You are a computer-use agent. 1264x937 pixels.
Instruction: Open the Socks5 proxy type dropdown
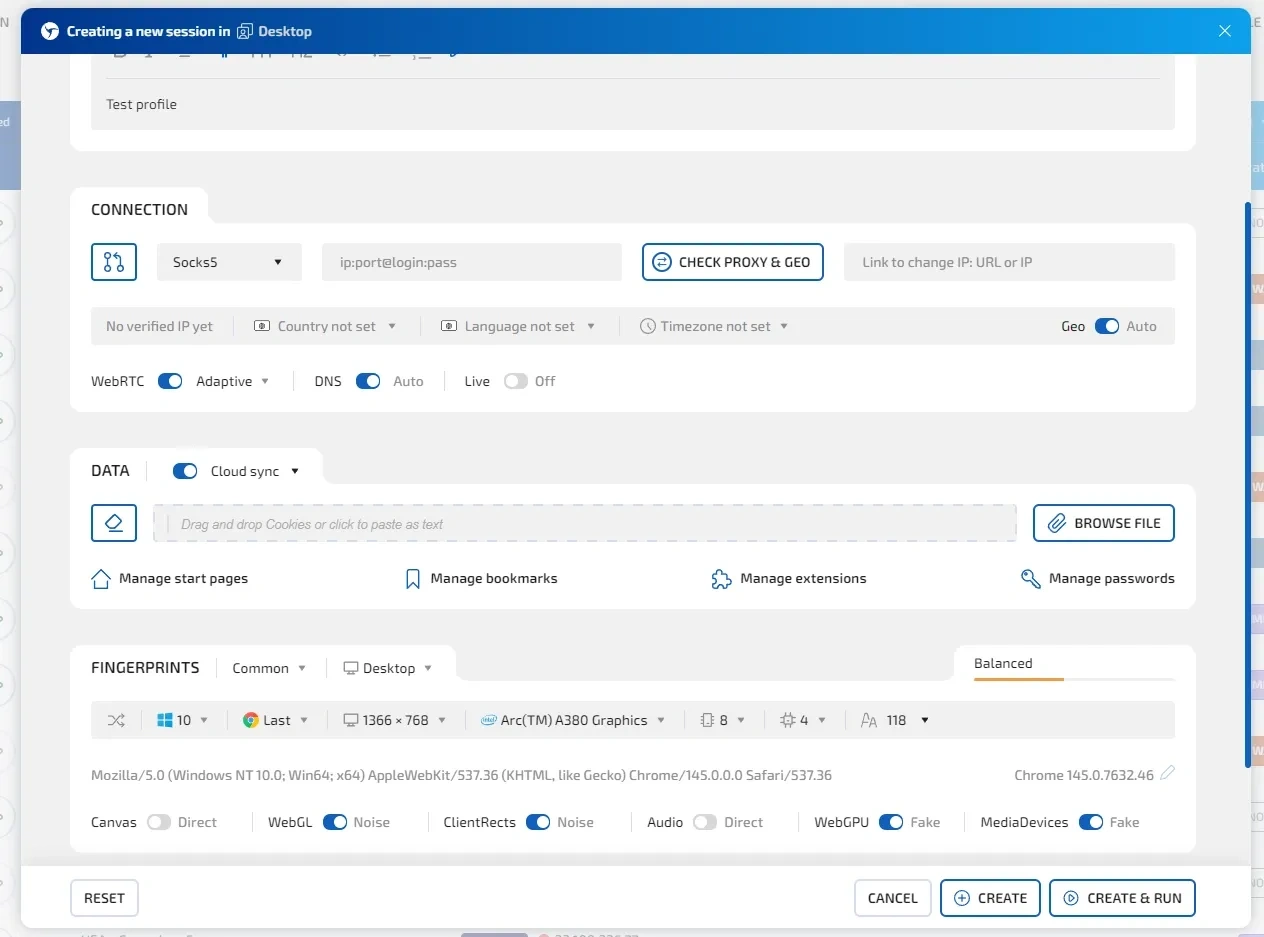(x=229, y=262)
